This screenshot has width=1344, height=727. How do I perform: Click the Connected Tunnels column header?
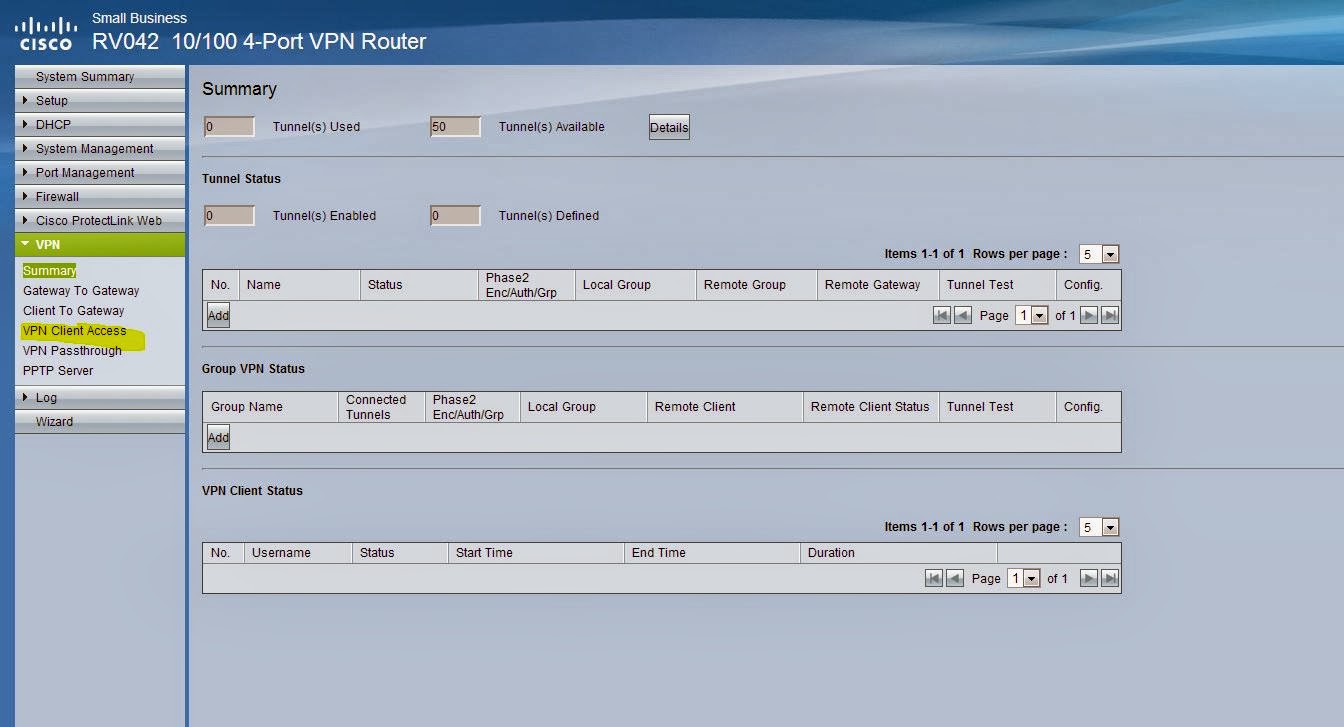point(382,407)
